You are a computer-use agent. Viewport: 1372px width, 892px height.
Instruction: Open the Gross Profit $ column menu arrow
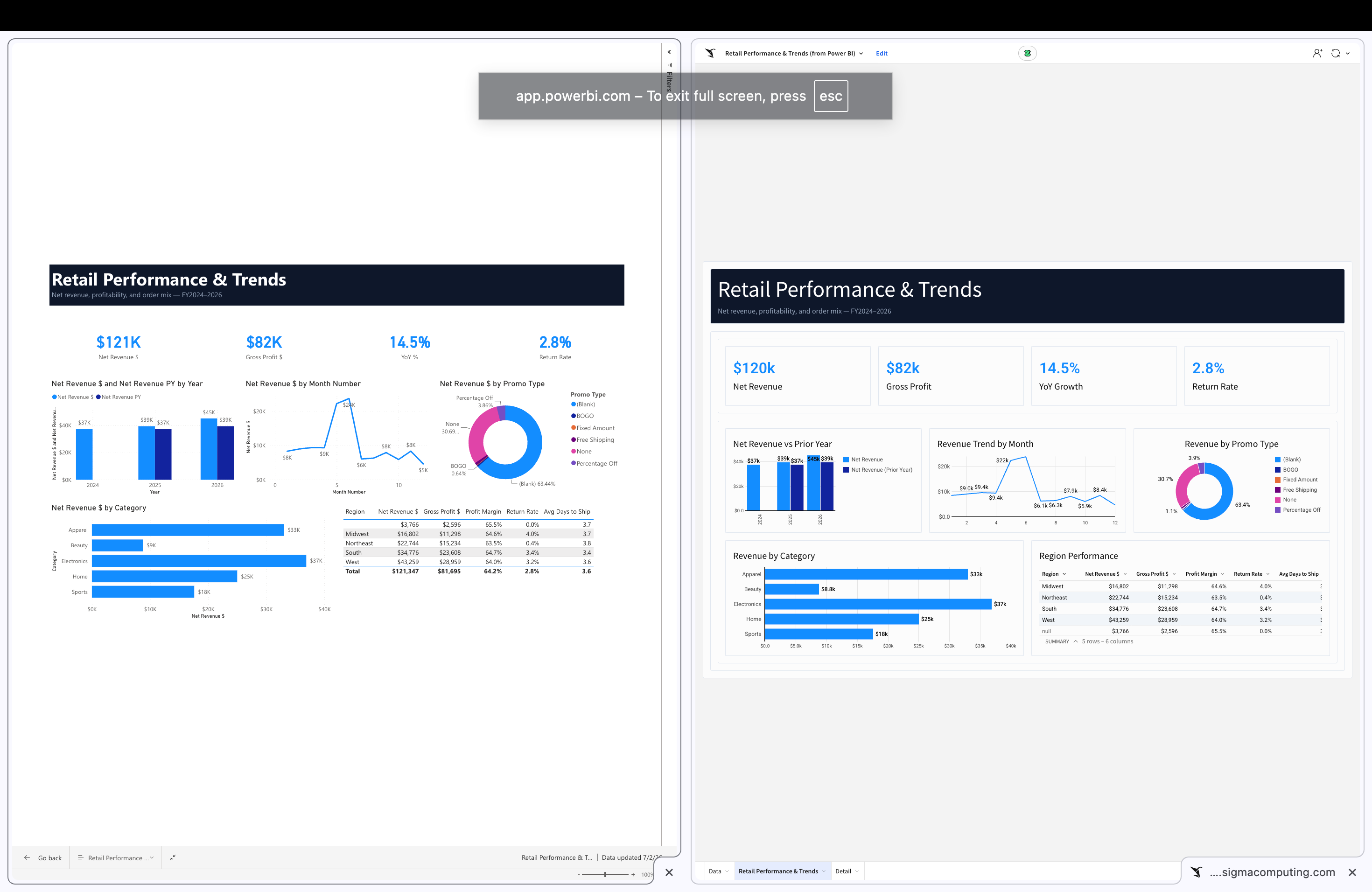tap(1174, 574)
